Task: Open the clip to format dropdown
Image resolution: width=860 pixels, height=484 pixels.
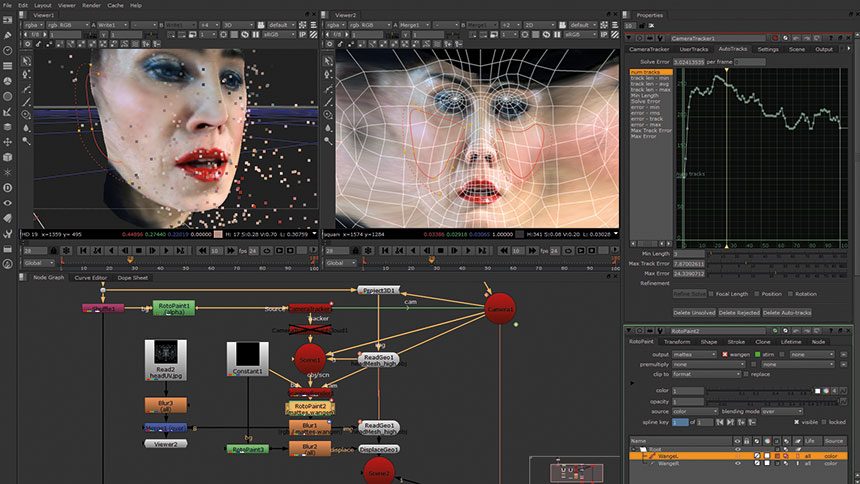Action: click(x=705, y=374)
